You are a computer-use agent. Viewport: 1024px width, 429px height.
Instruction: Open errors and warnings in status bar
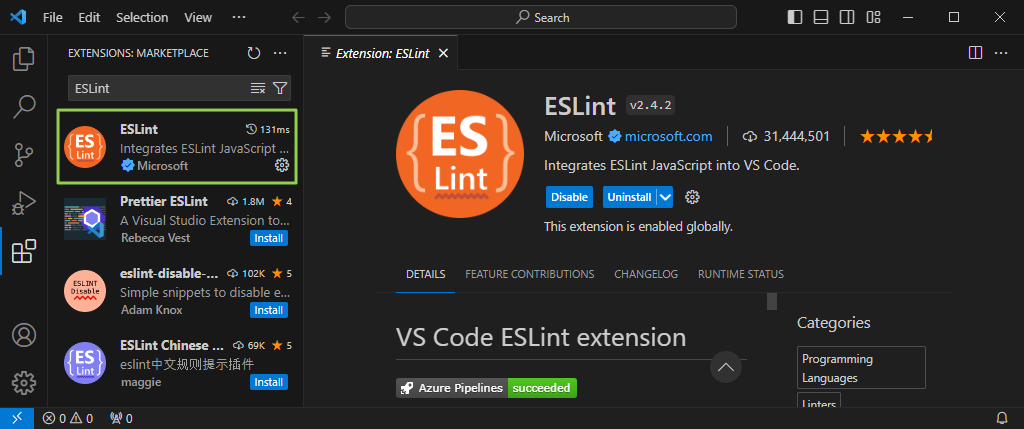68,418
